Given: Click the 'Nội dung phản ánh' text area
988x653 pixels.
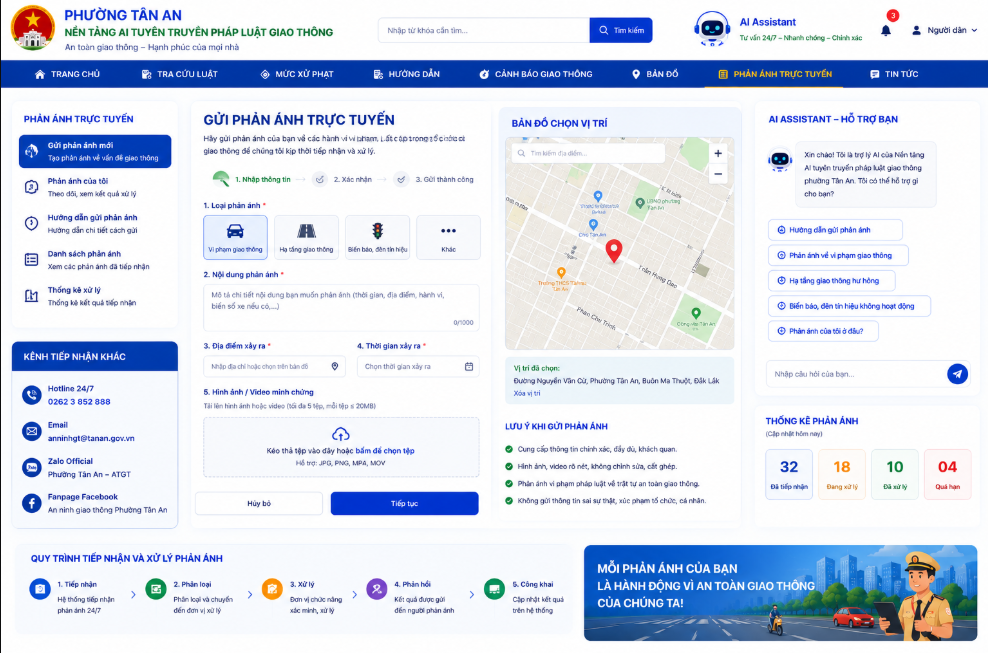Looking at the screenshot, I should click(x=341, y=308).
